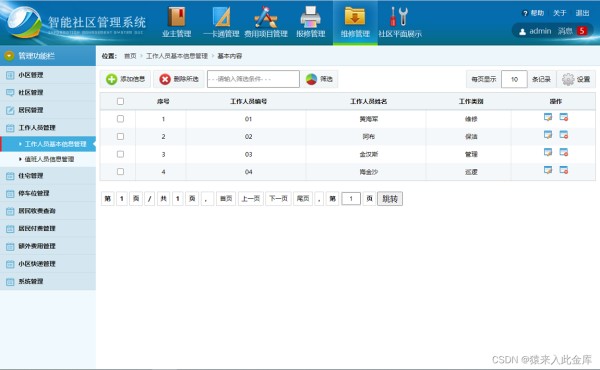Check the checkbox for row 3
The image size is (600, 370).
[x=120, y=154]
